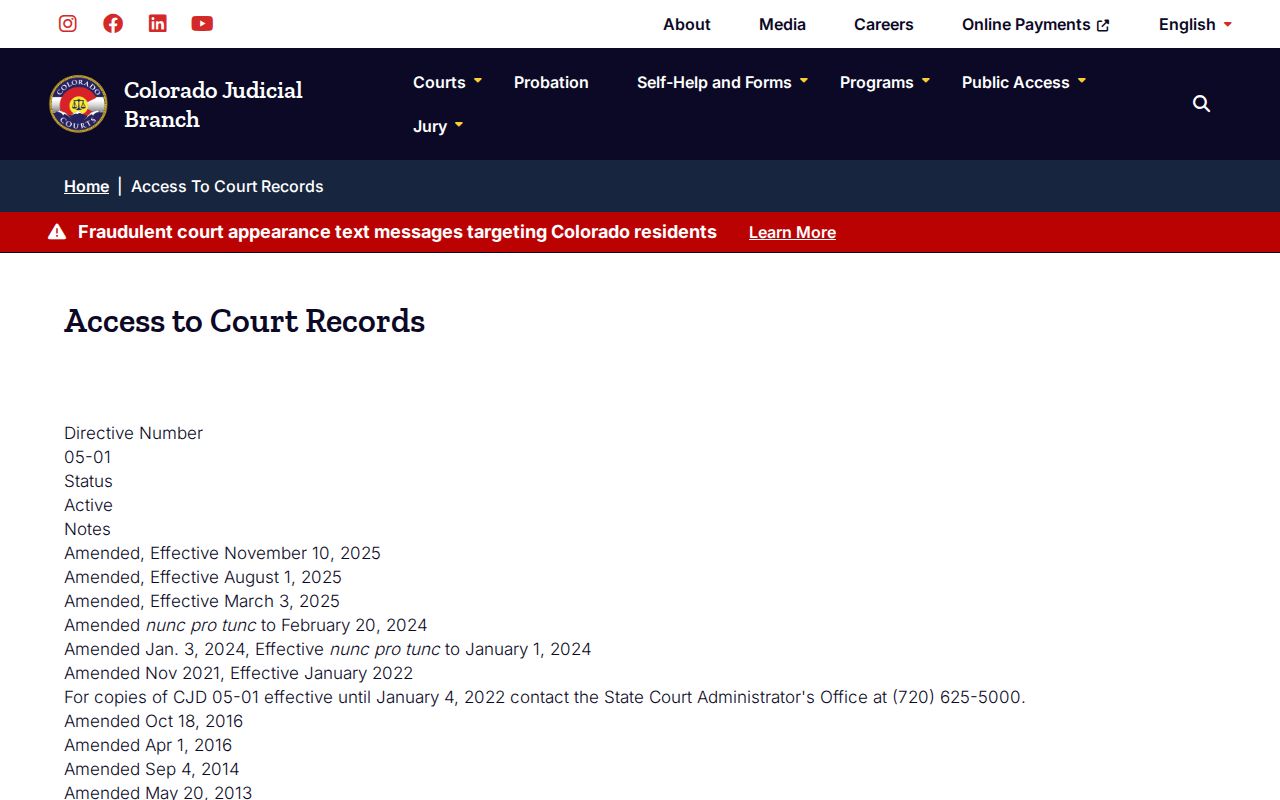The width and height of the screenshot is (1280, 800).
Task: Click the 'Amended Oct 18, 2016' note
Action: [x=153, y=721]
